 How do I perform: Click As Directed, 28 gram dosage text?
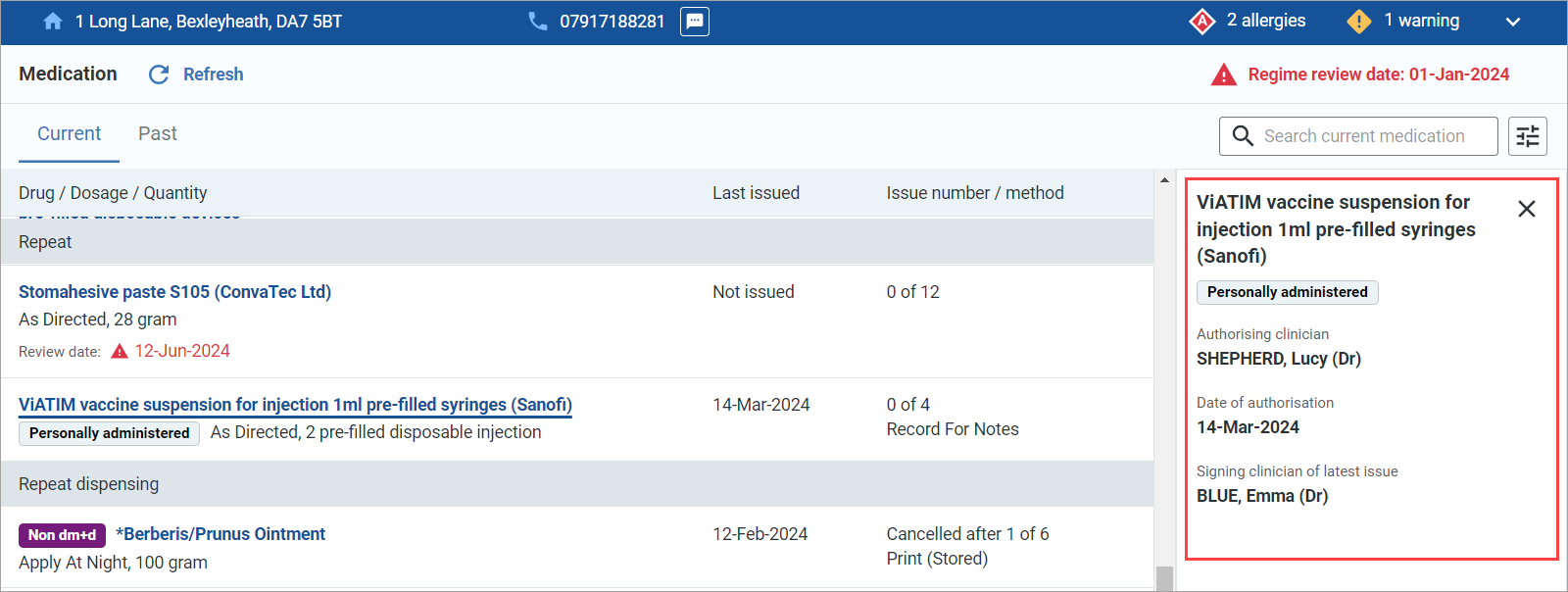[98, 320]
